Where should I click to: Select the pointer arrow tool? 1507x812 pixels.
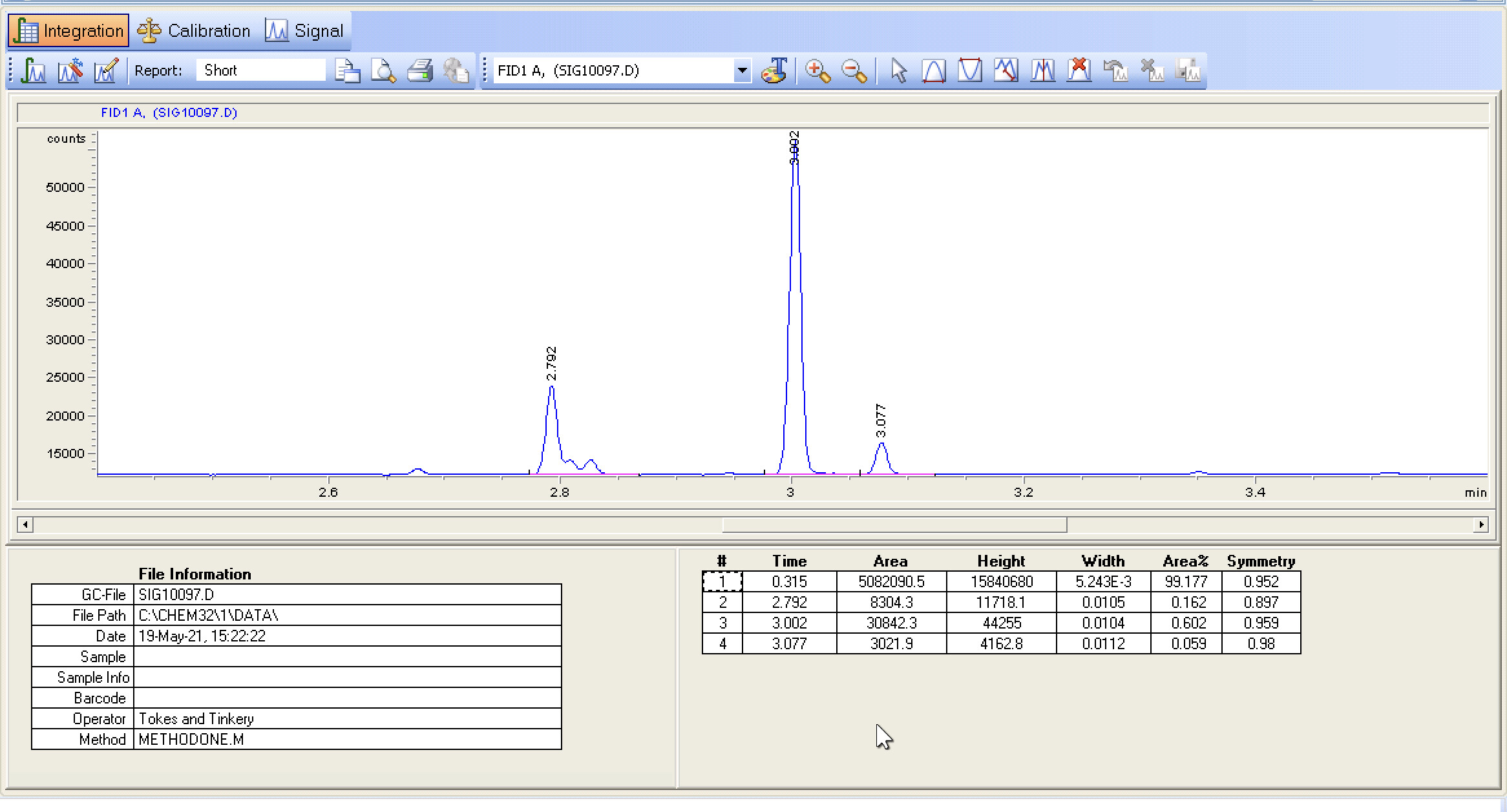coord(898,70)
